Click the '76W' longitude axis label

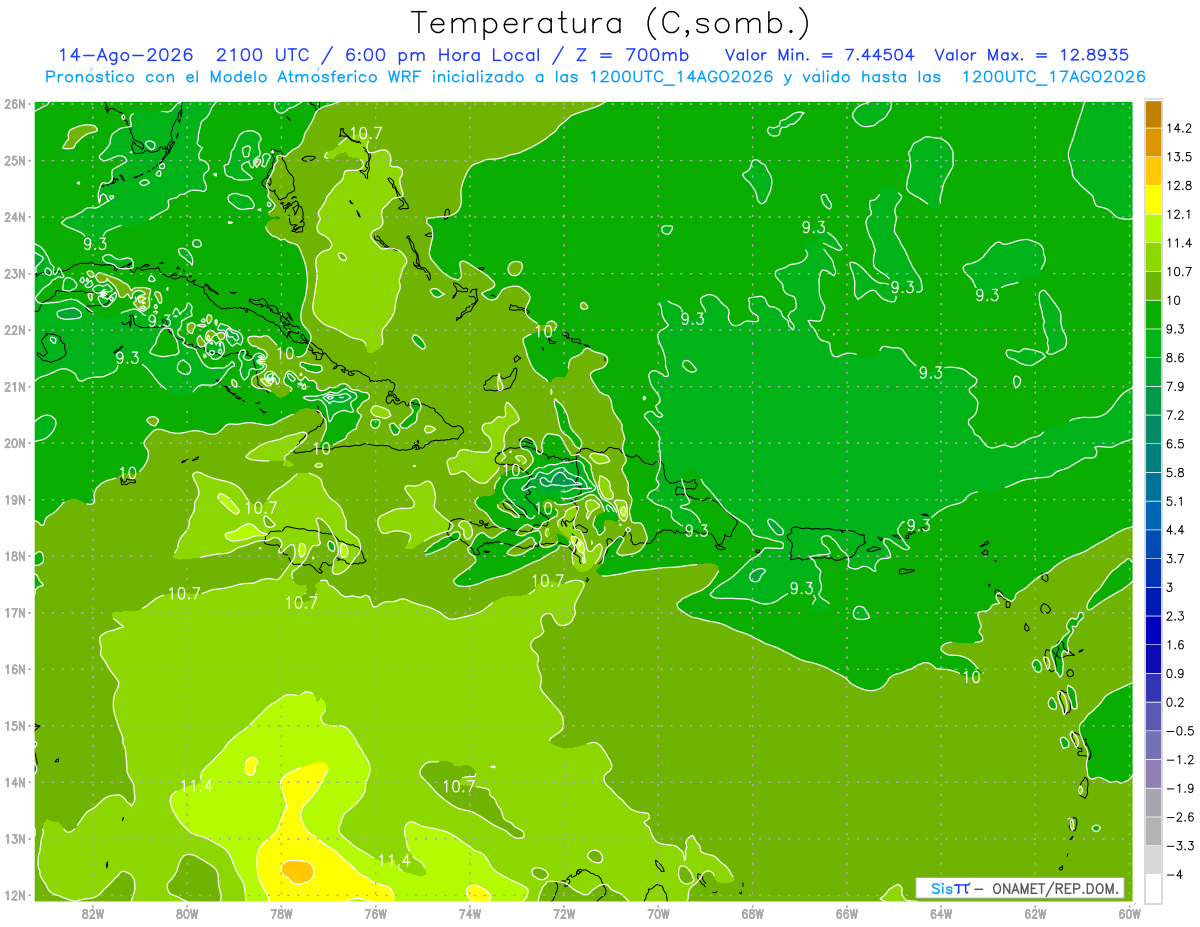pyautogui.click(x=376, y=914)
